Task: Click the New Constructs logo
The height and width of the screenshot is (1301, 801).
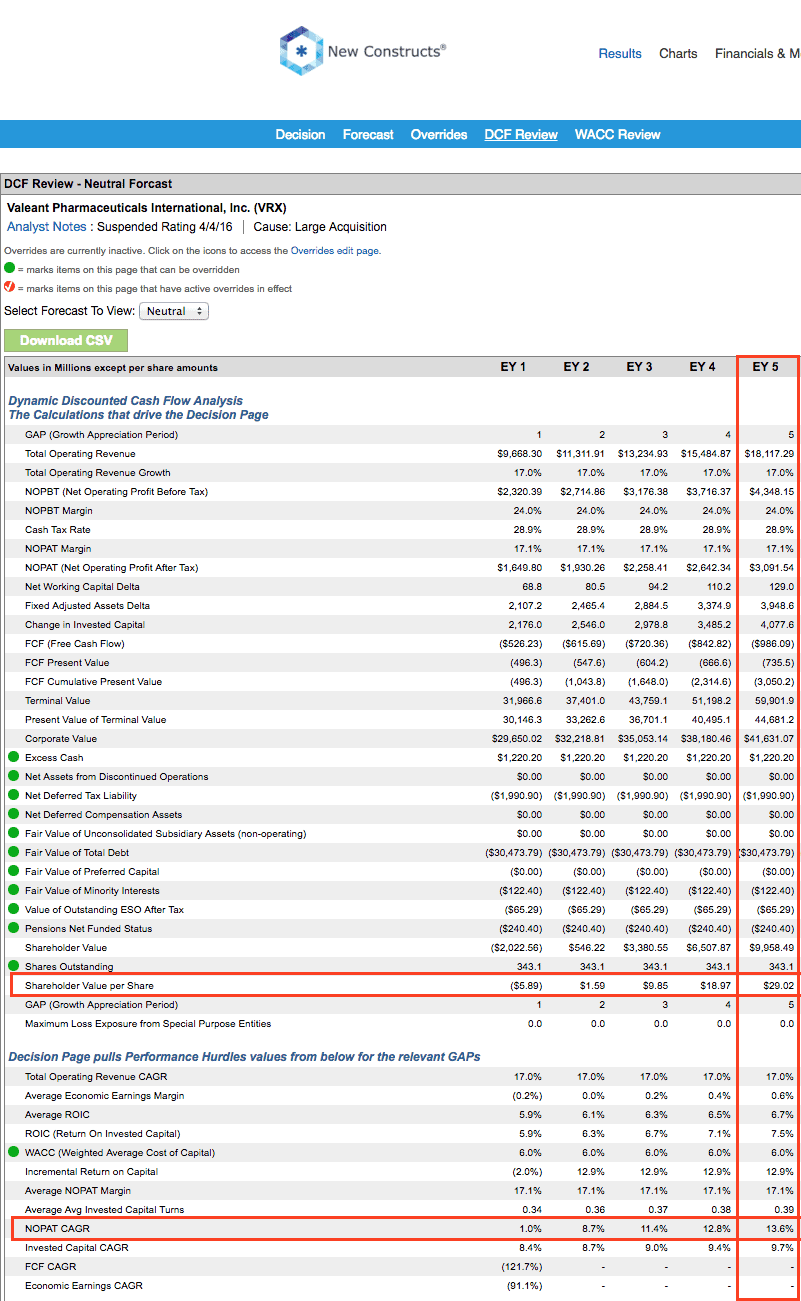Action: click(362, 50)
